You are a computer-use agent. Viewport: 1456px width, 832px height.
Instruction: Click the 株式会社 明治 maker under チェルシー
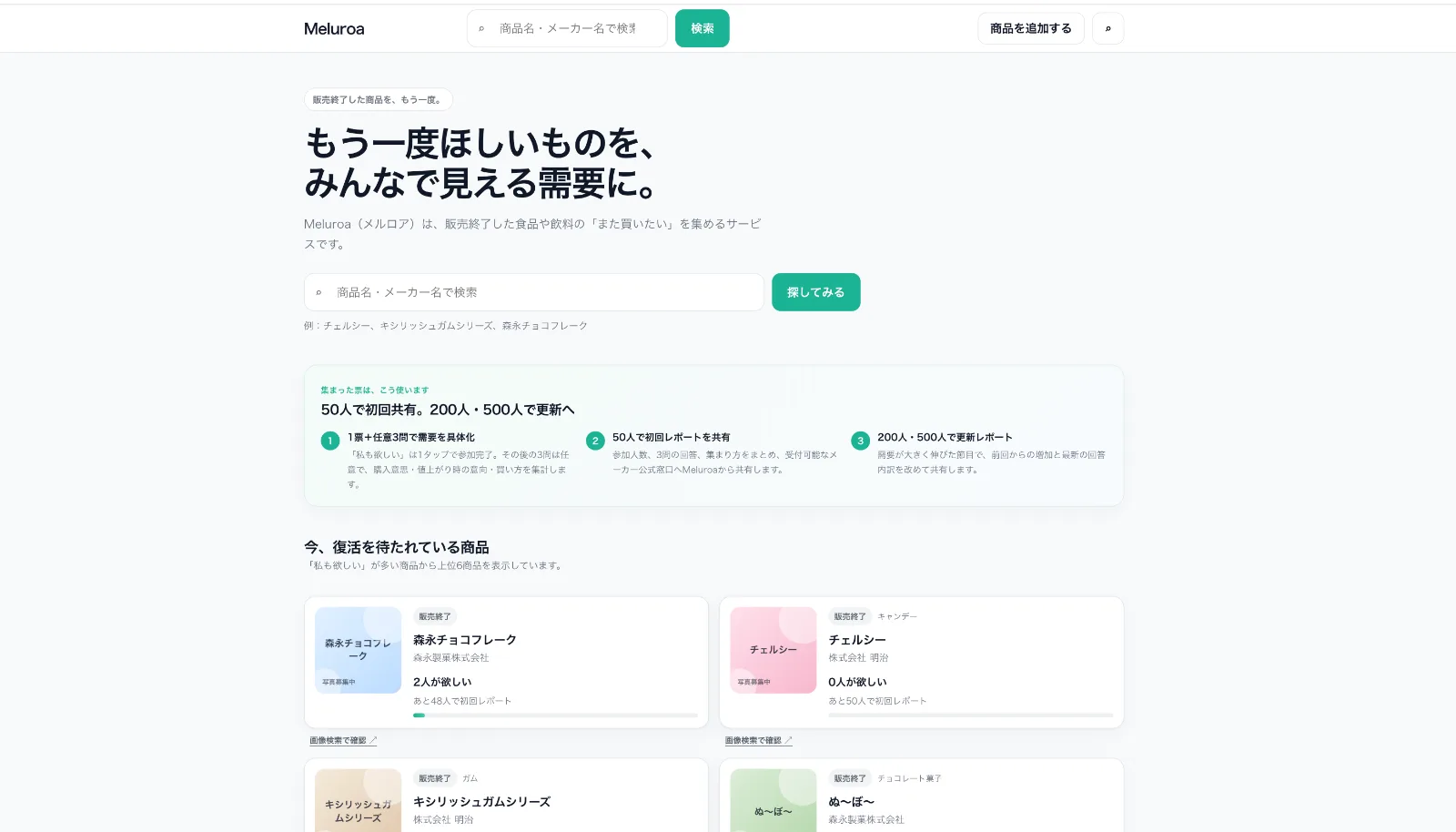coord(858,657)
